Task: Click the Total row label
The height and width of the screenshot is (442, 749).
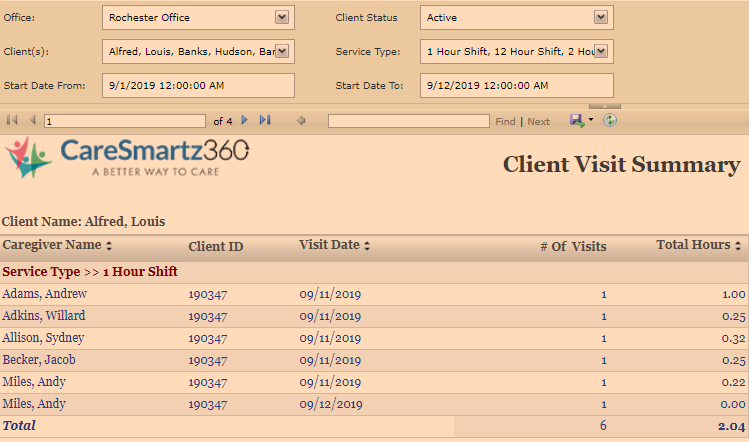Action: 19,425
